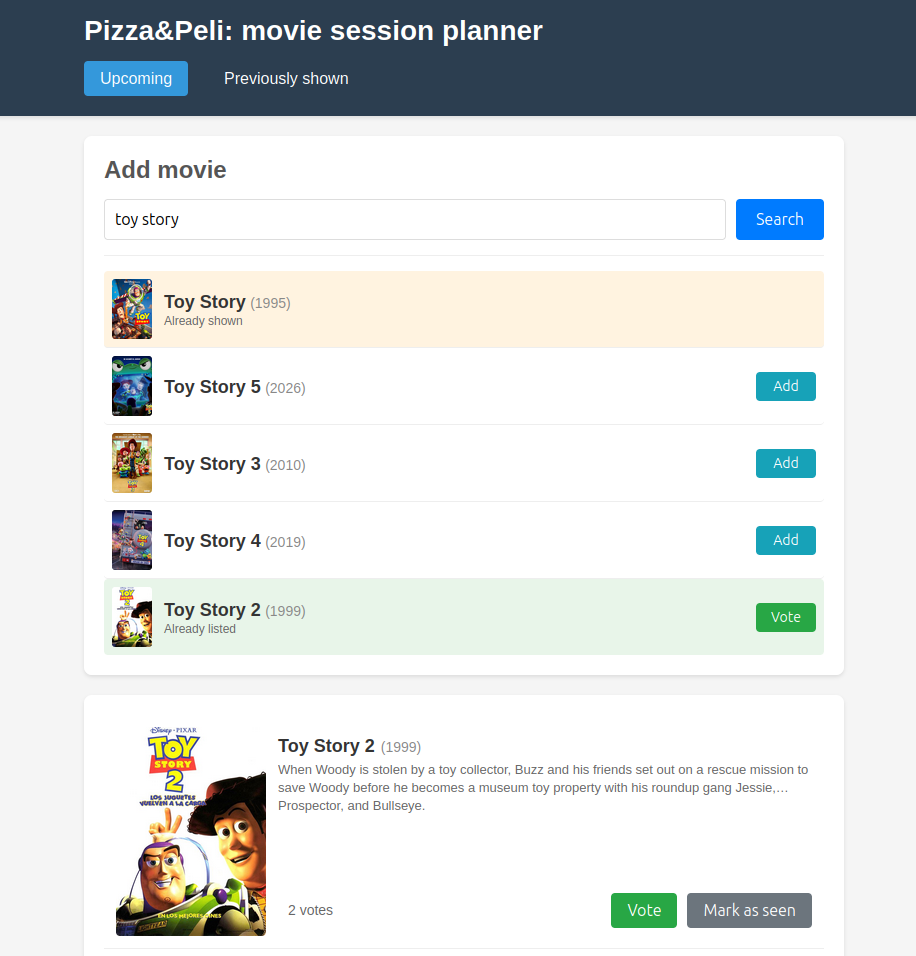
Task: Switch to the Previously shown tab
Action: point(286,78)
